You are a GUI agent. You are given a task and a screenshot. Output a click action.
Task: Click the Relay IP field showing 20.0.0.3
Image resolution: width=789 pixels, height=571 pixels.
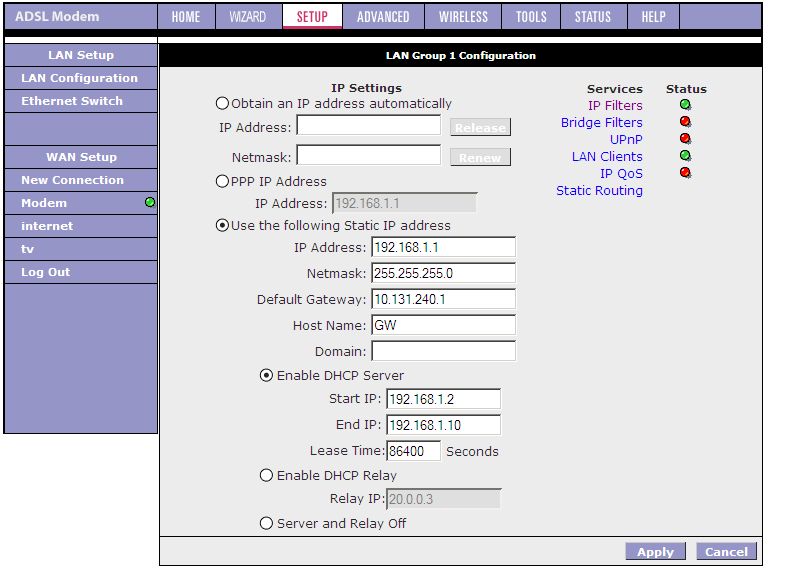[443, 499]
